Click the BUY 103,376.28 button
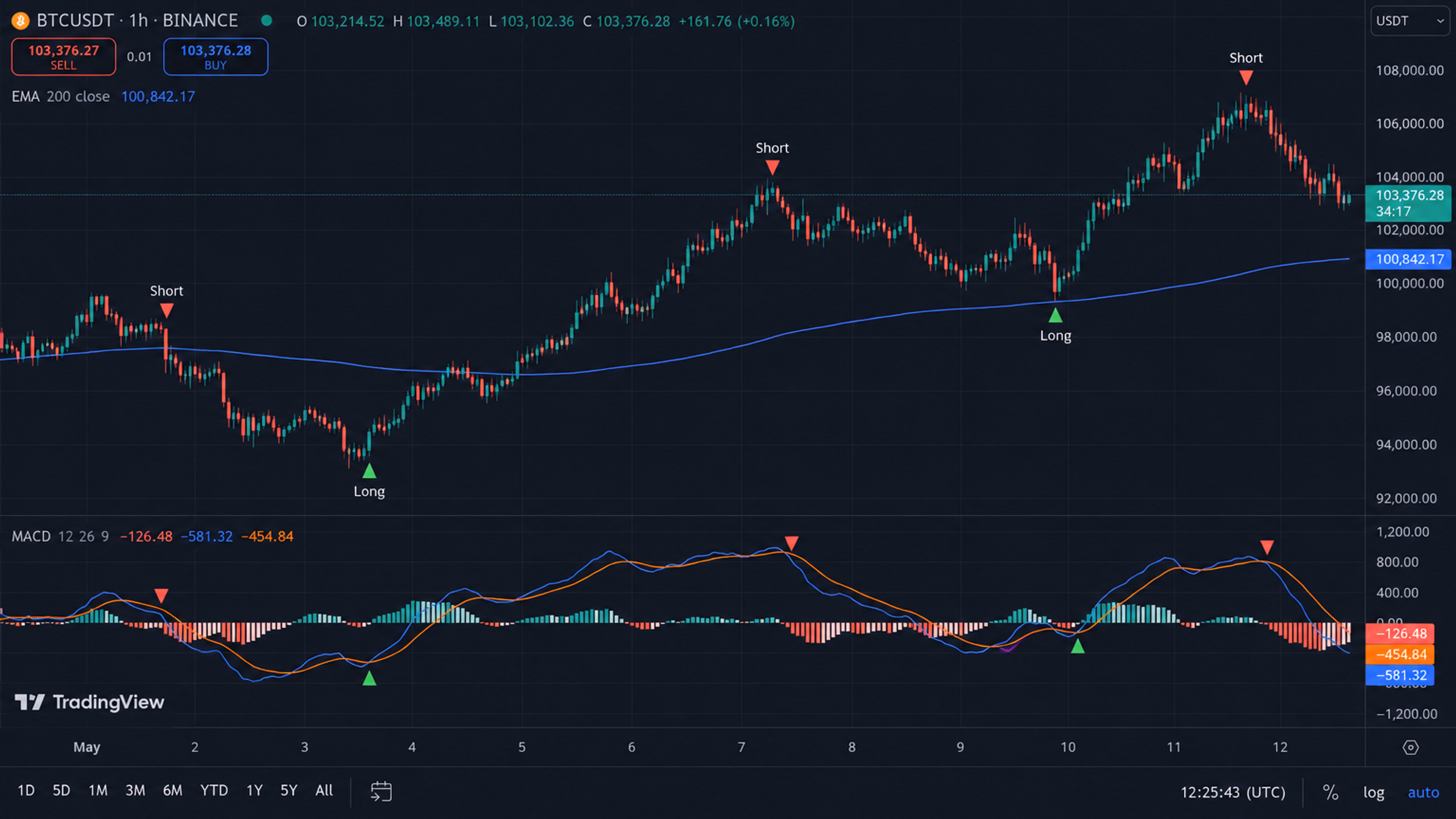The image size is (1456, 819). pyautogui.click(x=216, y=57)
